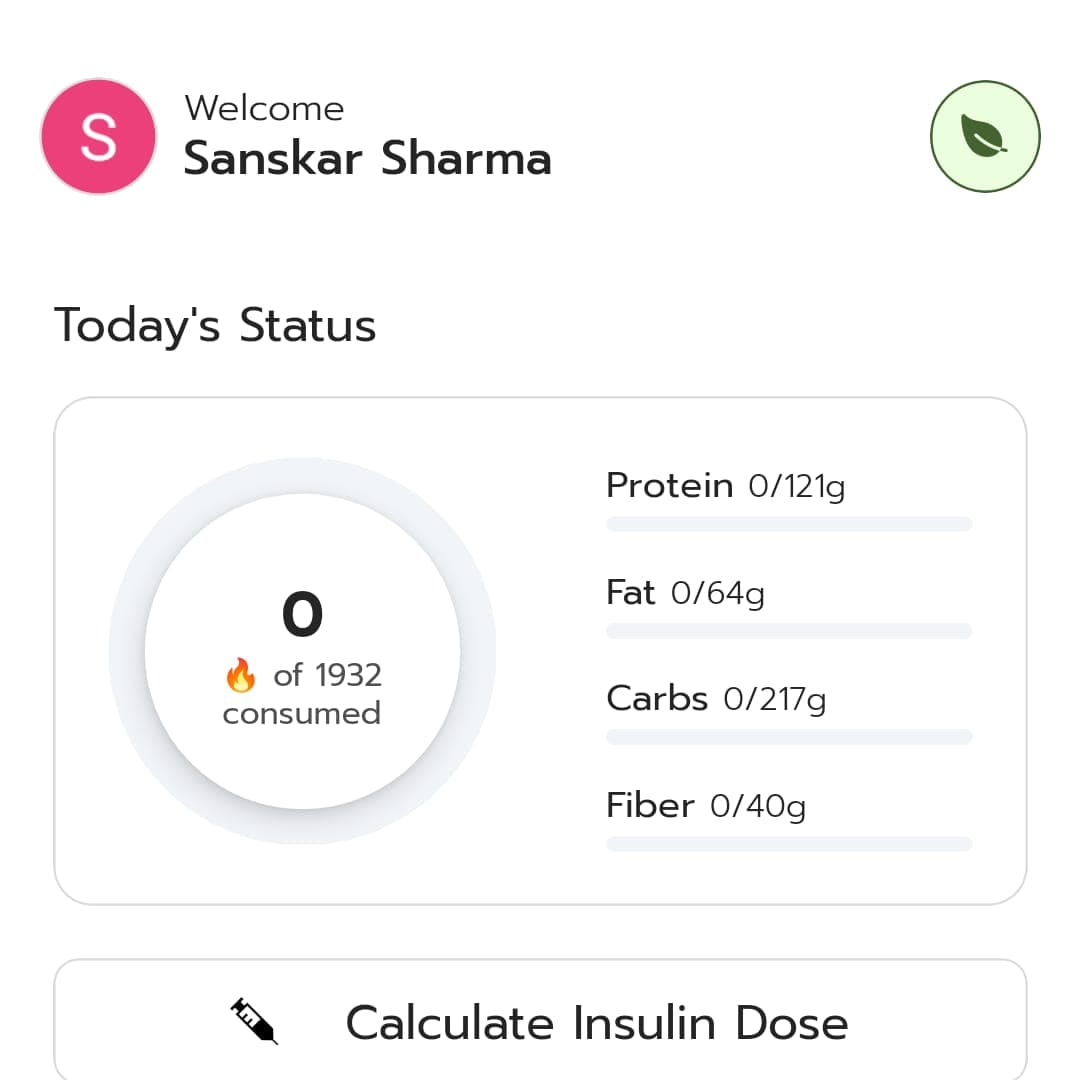Tap the syringe icon
Viewport: 1080px width, 1080px height.
click(x=254, y=1022)
